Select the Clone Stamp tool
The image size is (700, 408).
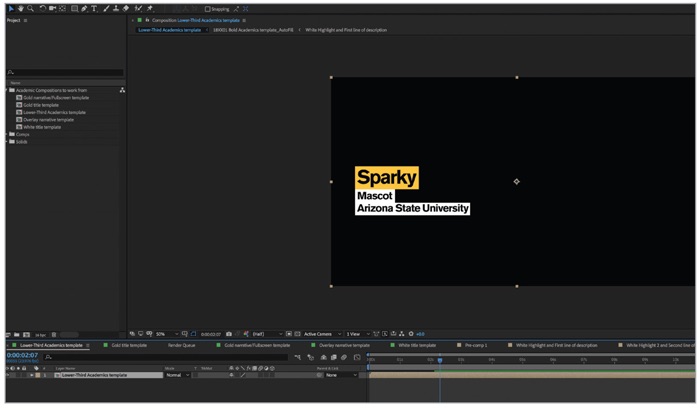tap(116, 8)
